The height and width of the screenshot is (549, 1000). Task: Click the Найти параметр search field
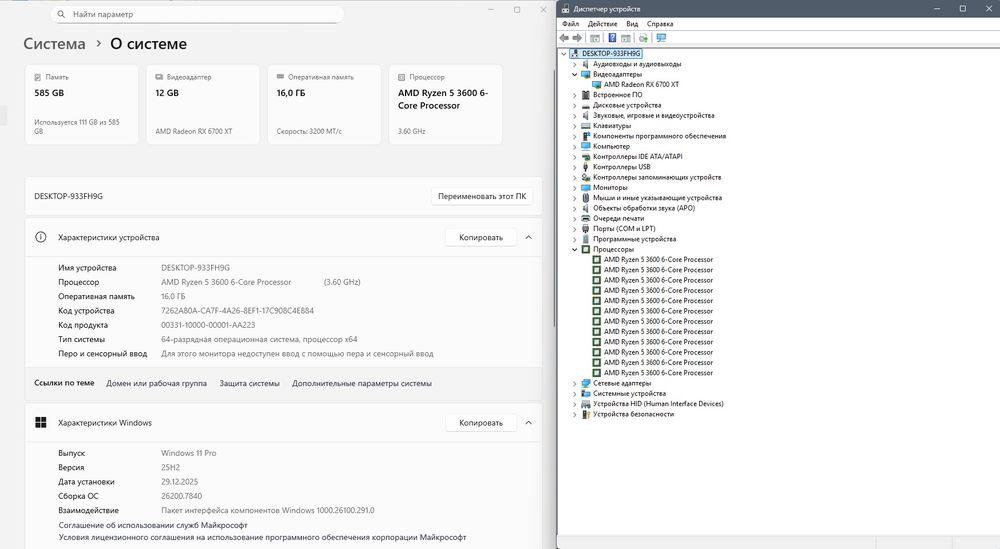click(197, 14)
